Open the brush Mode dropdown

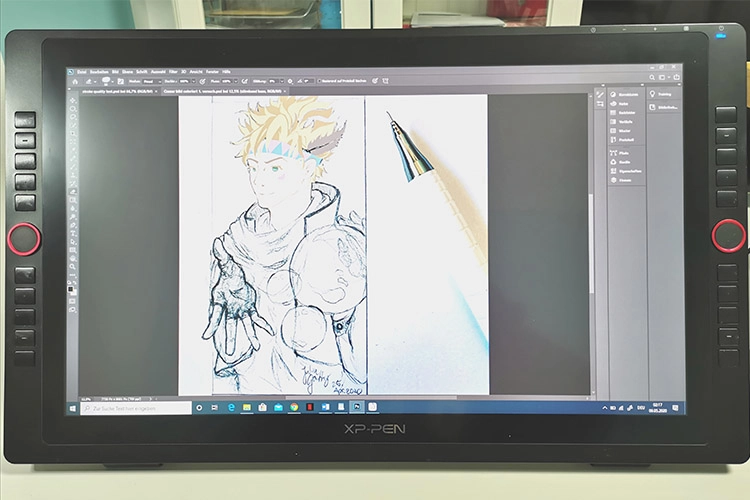coord(153,81)
